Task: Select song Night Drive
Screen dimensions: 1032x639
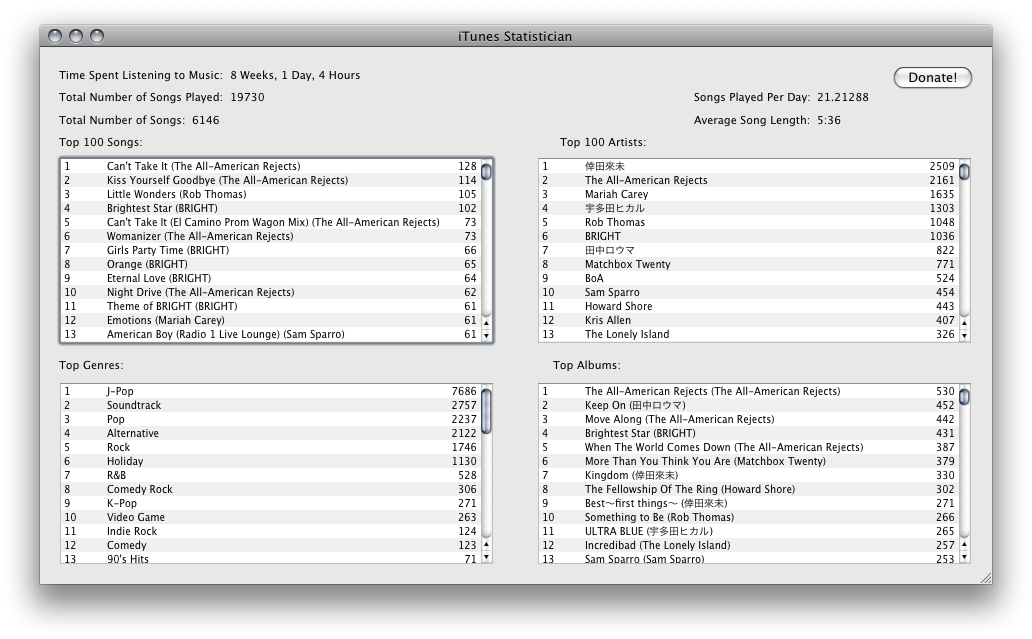Action: point(271,292)
